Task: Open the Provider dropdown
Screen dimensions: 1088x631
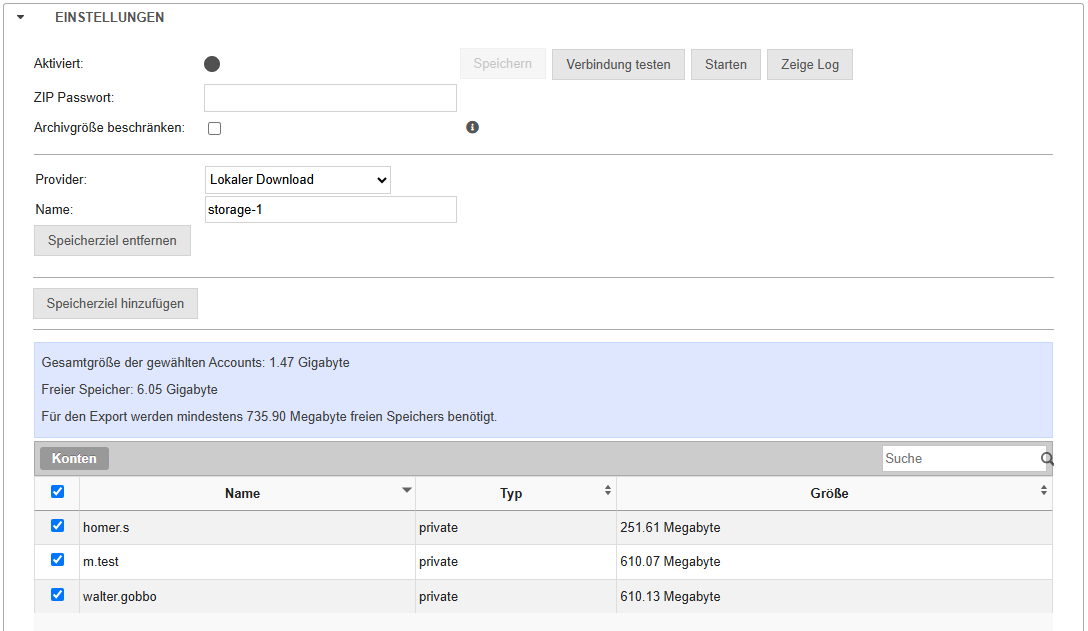Action: [297, 180]
